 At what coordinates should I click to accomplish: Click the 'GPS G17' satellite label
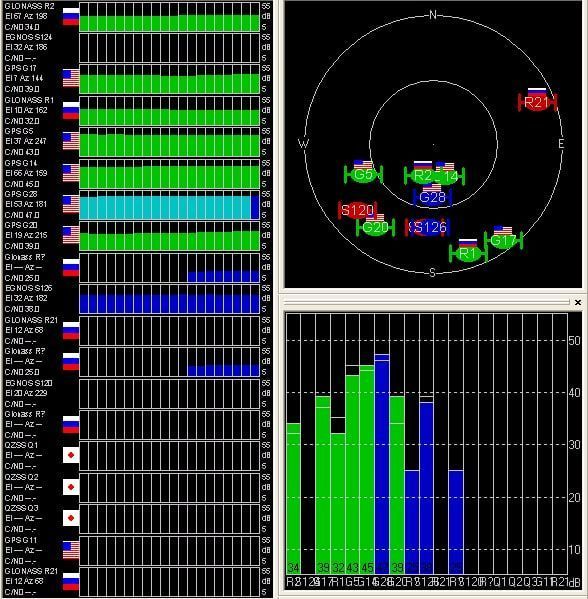click(x=21, y=68)
